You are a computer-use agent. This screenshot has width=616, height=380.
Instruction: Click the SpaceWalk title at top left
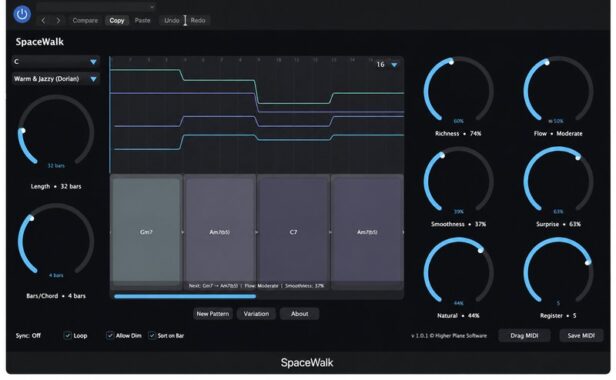[x=40, y=42]
